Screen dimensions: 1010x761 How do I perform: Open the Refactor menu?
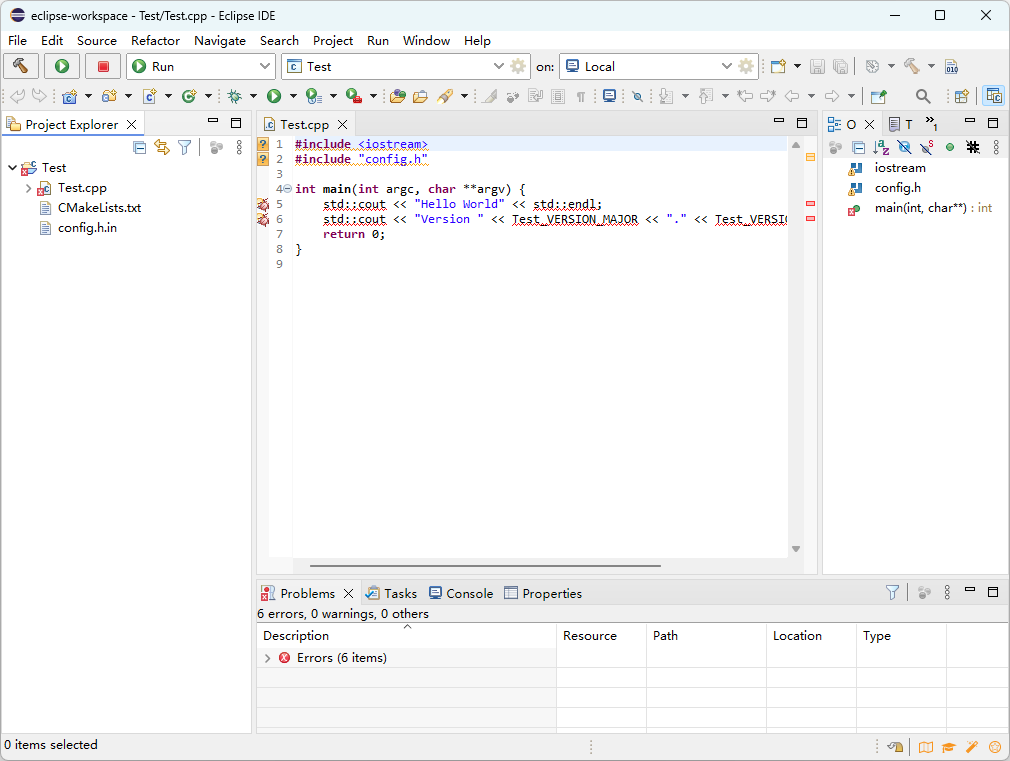point(155,41)
